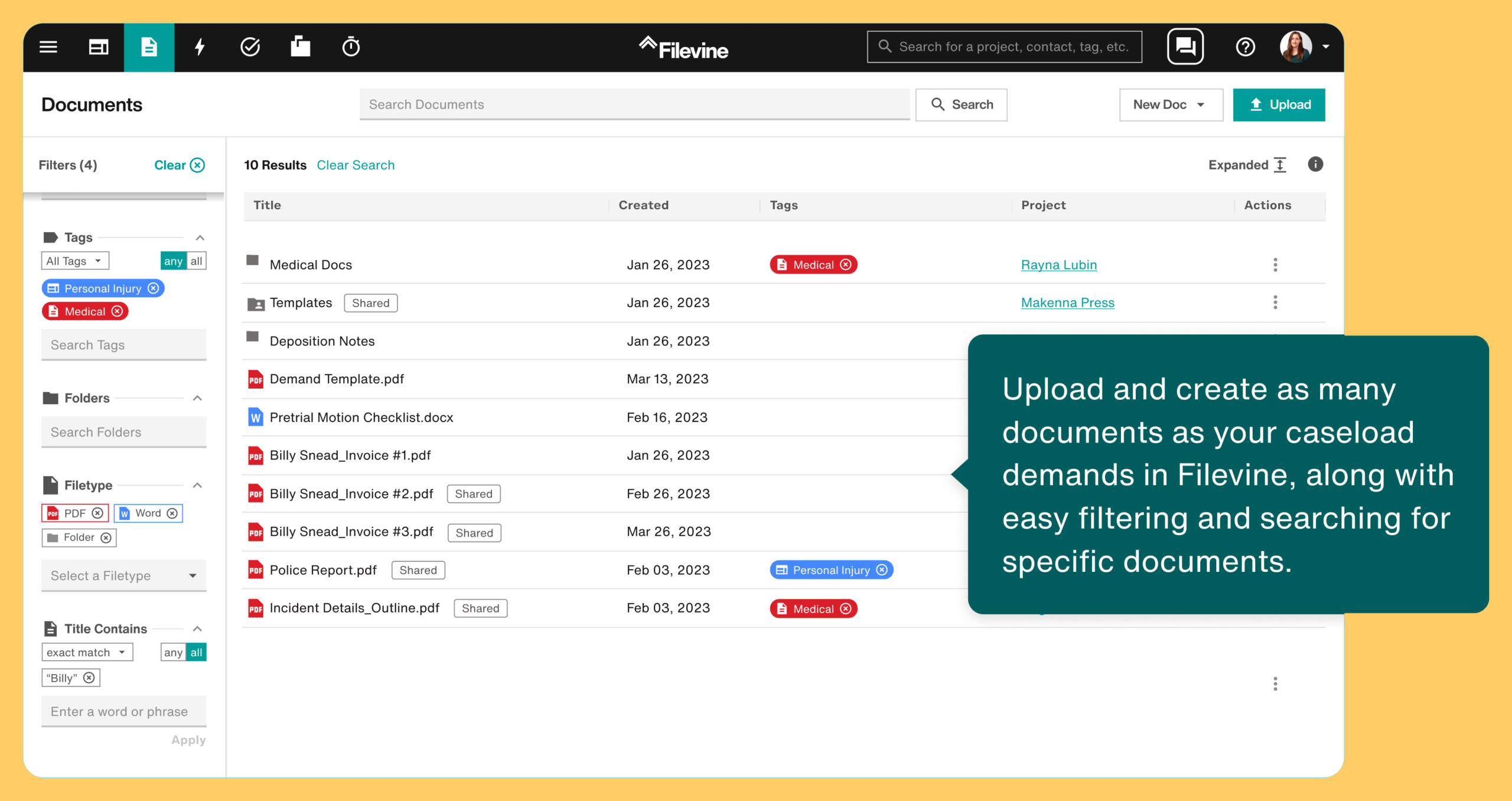Click the Demand Template.pdf PDF icon

click(x=255, y=379)
